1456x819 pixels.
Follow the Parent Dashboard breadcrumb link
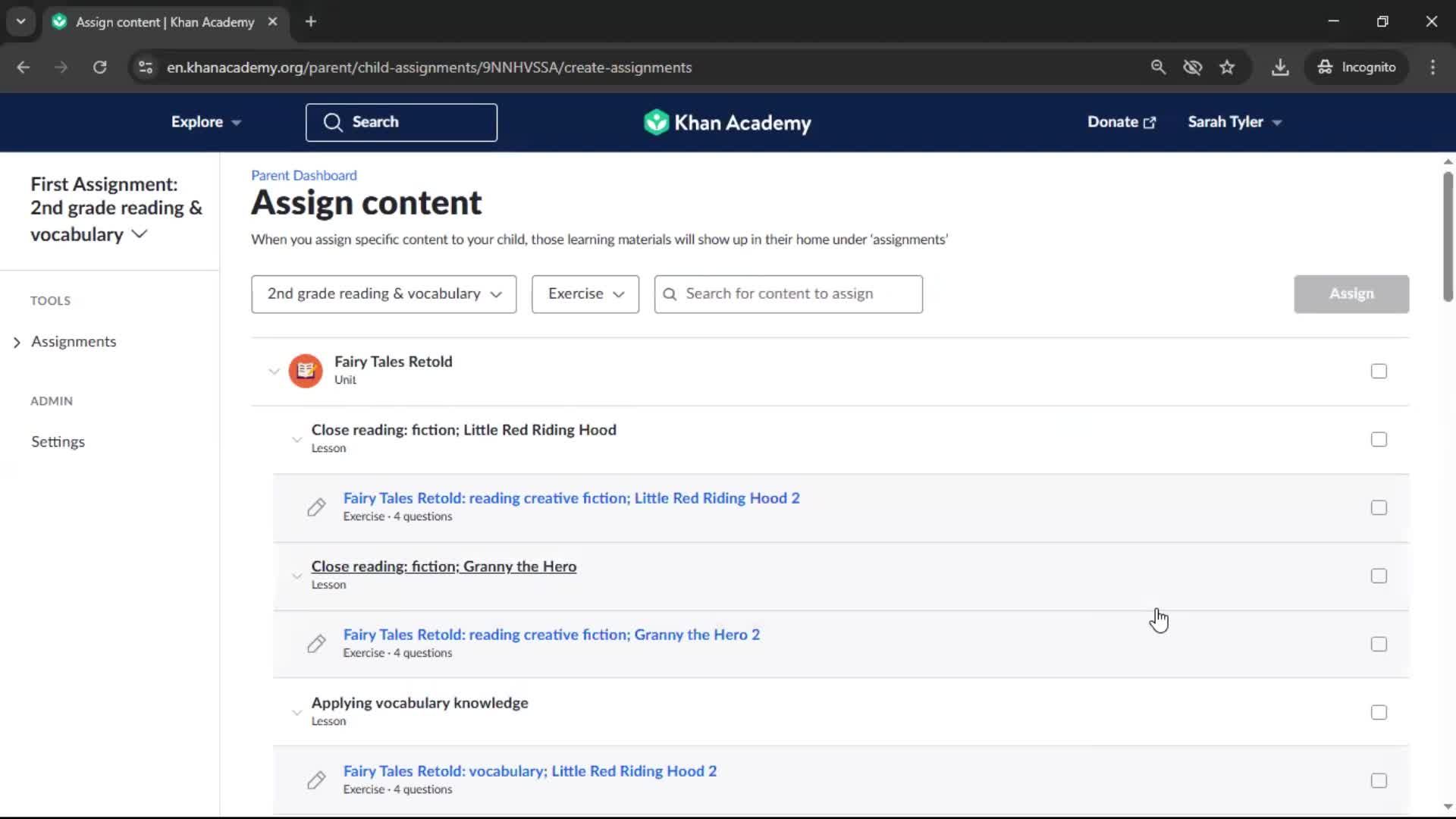coord(304,175)
